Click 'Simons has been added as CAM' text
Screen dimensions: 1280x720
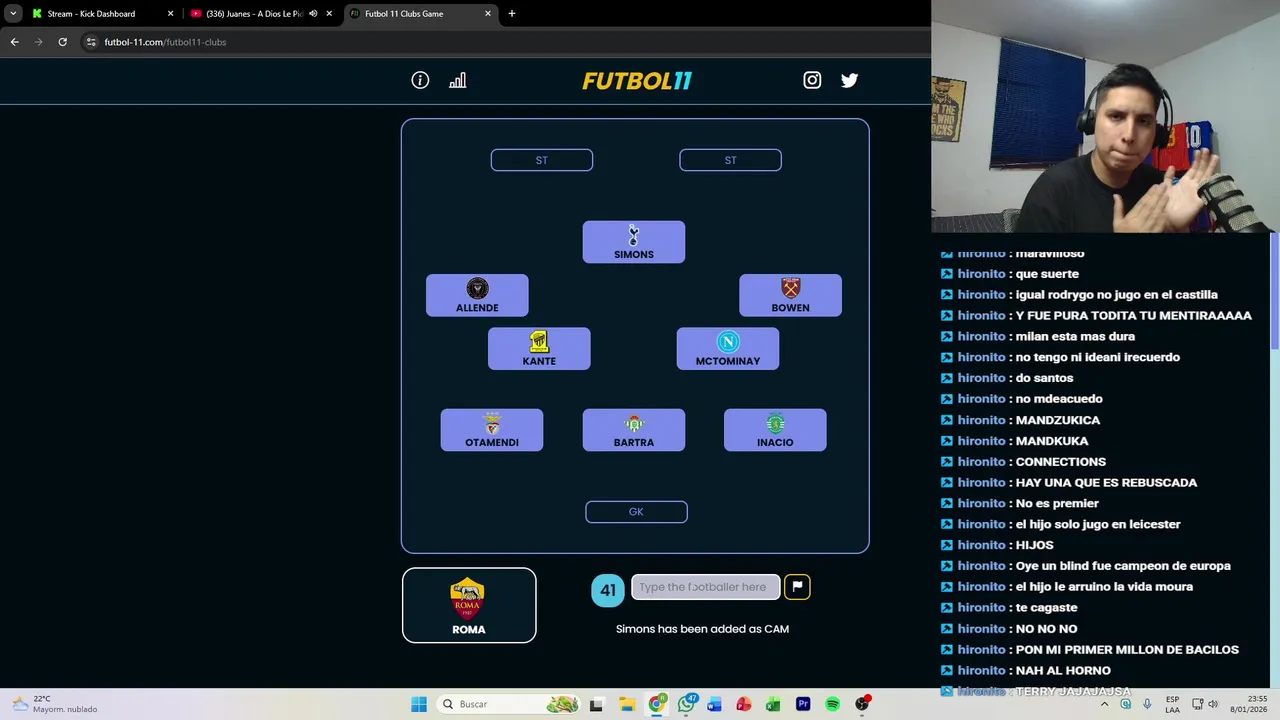(702, 629)
